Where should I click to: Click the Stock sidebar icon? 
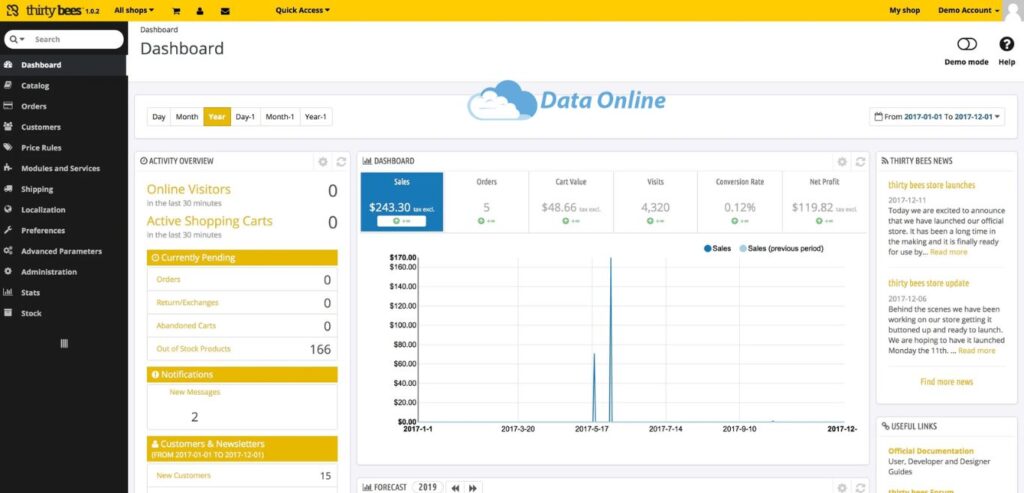8,313
